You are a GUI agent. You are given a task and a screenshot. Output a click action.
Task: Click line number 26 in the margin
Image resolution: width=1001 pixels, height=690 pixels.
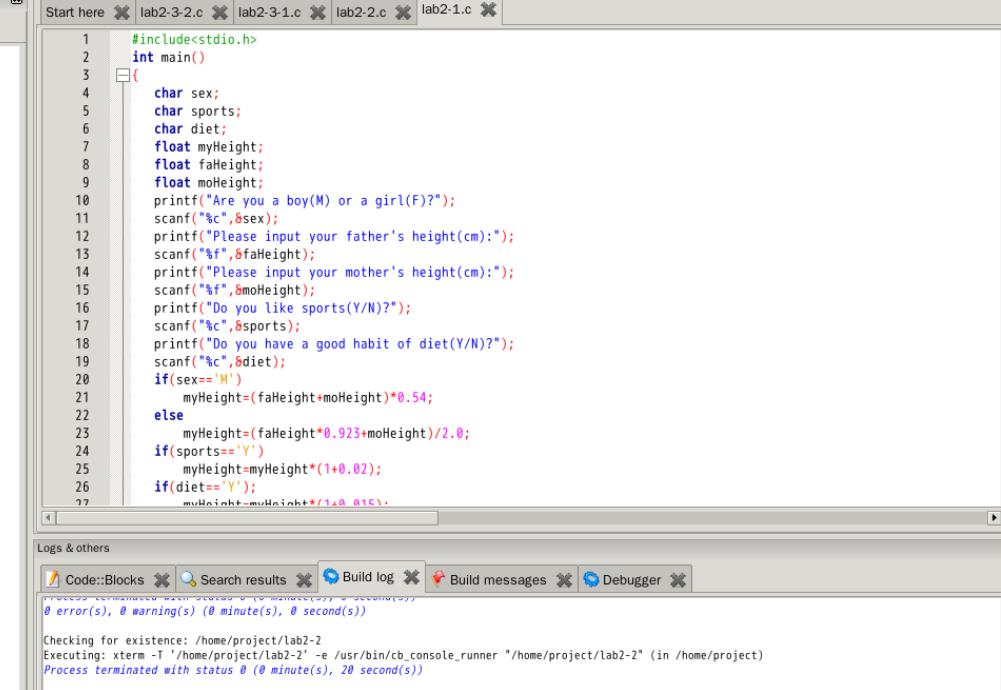pyautogui.click(x=82, y=486)
